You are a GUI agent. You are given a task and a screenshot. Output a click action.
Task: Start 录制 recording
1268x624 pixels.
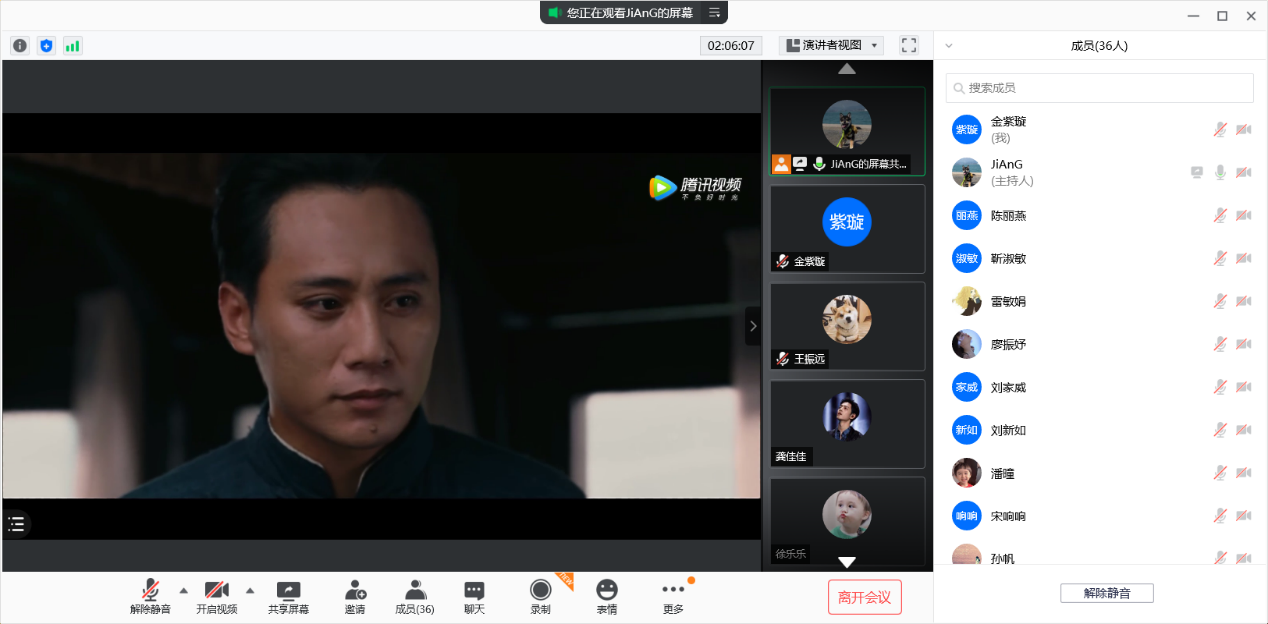point(540,597)
